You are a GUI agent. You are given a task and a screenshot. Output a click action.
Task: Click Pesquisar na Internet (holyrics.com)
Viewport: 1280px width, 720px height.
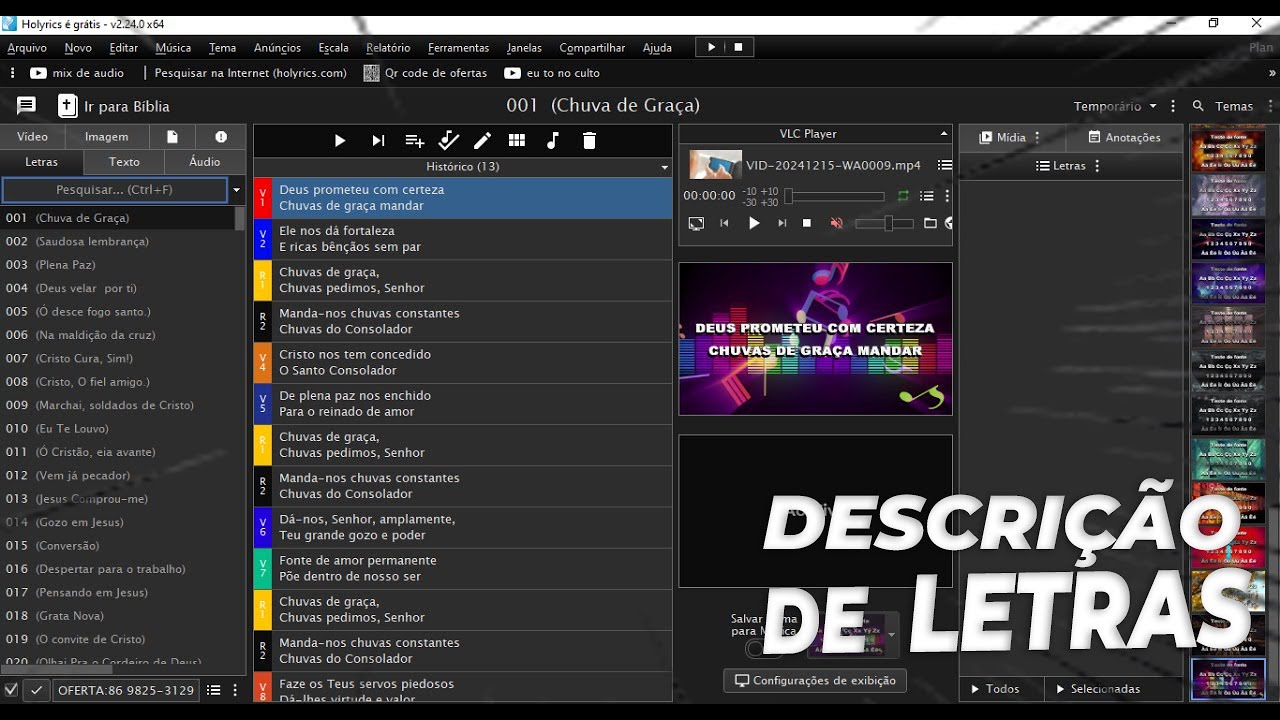click(251, 73)
